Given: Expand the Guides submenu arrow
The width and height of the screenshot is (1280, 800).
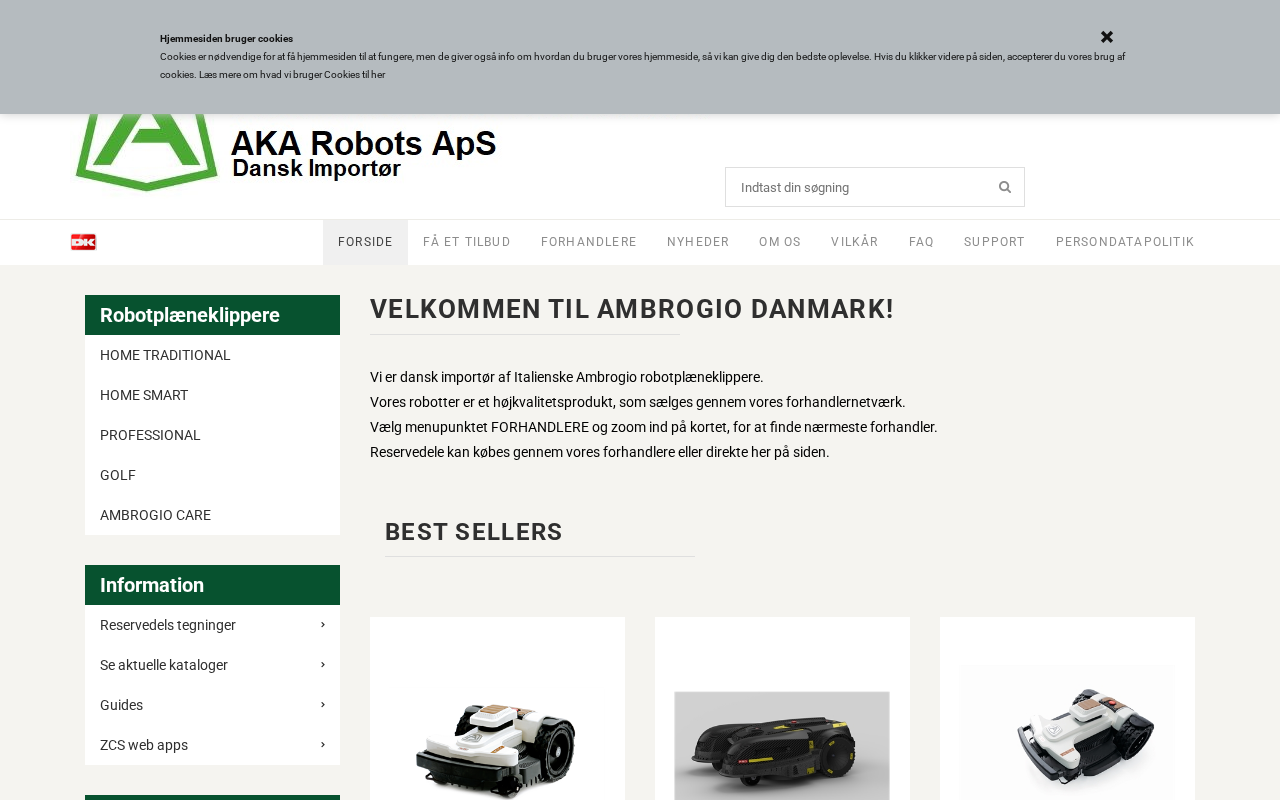Looking at the screenshot, I should (x=323, y=705).
